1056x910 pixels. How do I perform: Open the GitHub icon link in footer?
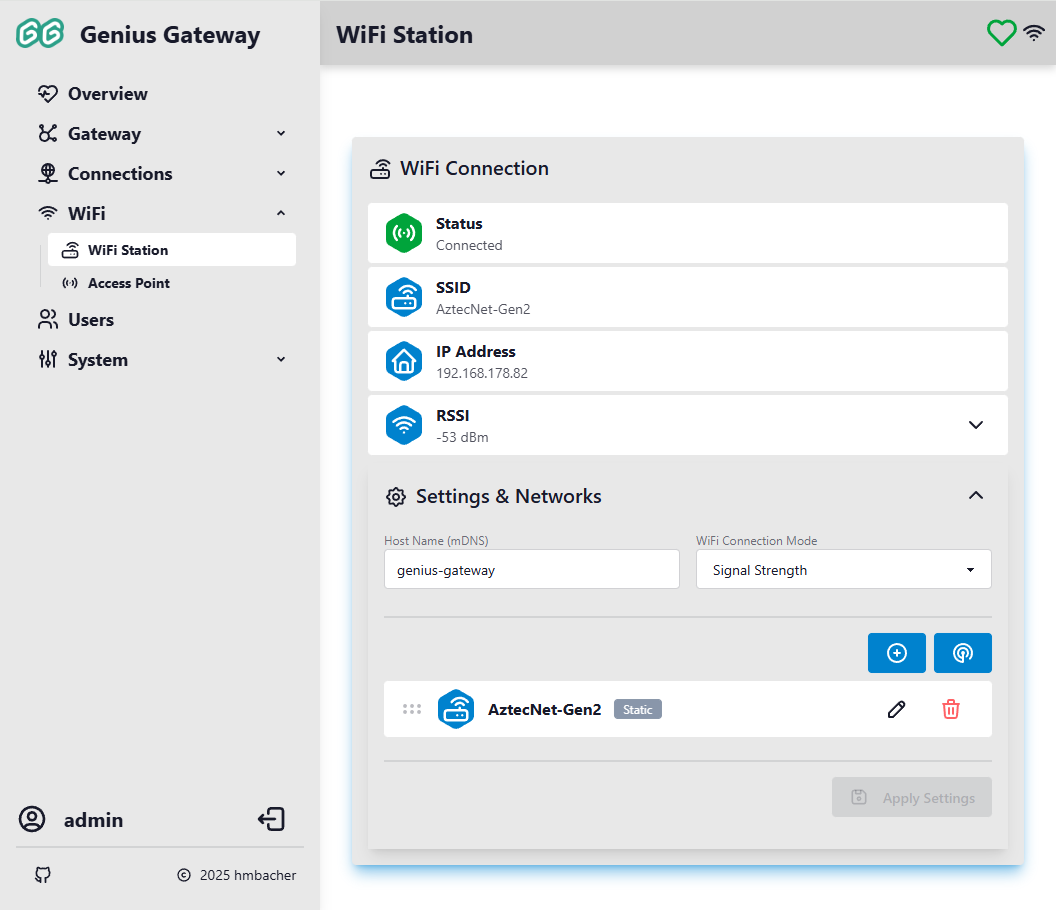(x=42, y=875)
